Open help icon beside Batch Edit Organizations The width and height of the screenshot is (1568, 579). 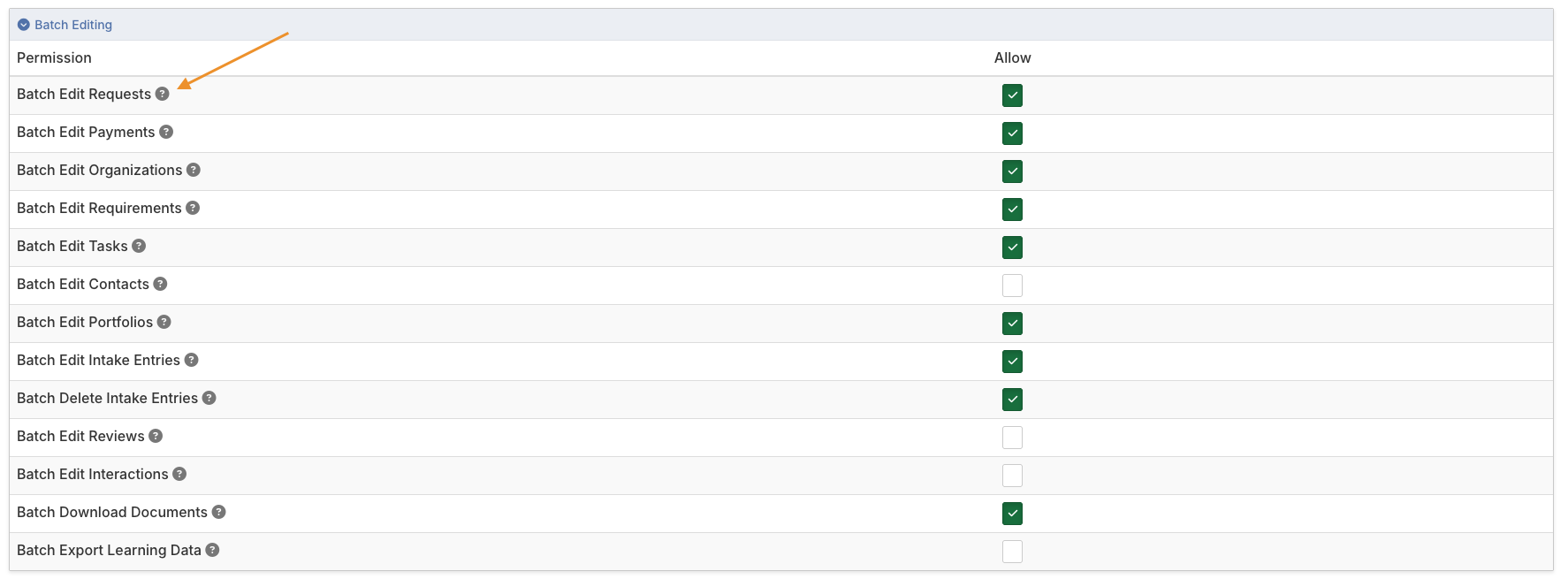coord(194,170)
